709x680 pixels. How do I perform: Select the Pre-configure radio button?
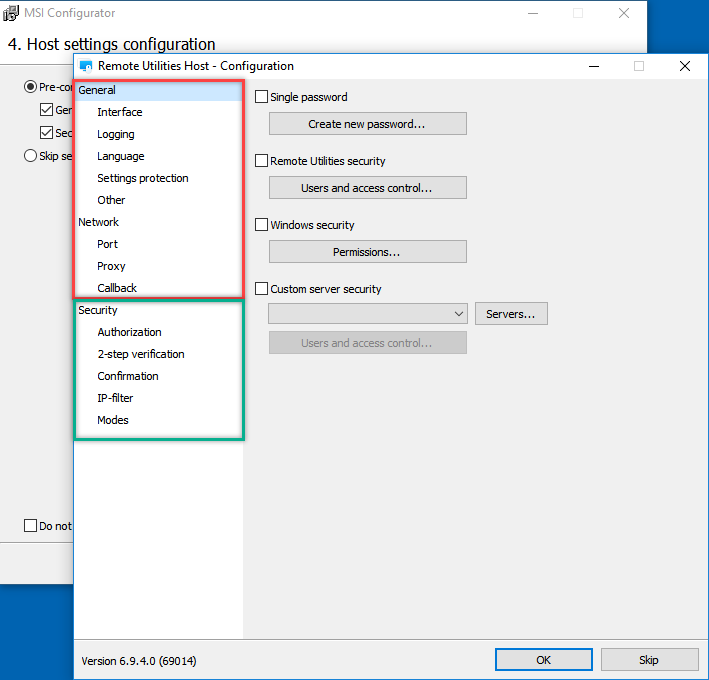point(30,87)
